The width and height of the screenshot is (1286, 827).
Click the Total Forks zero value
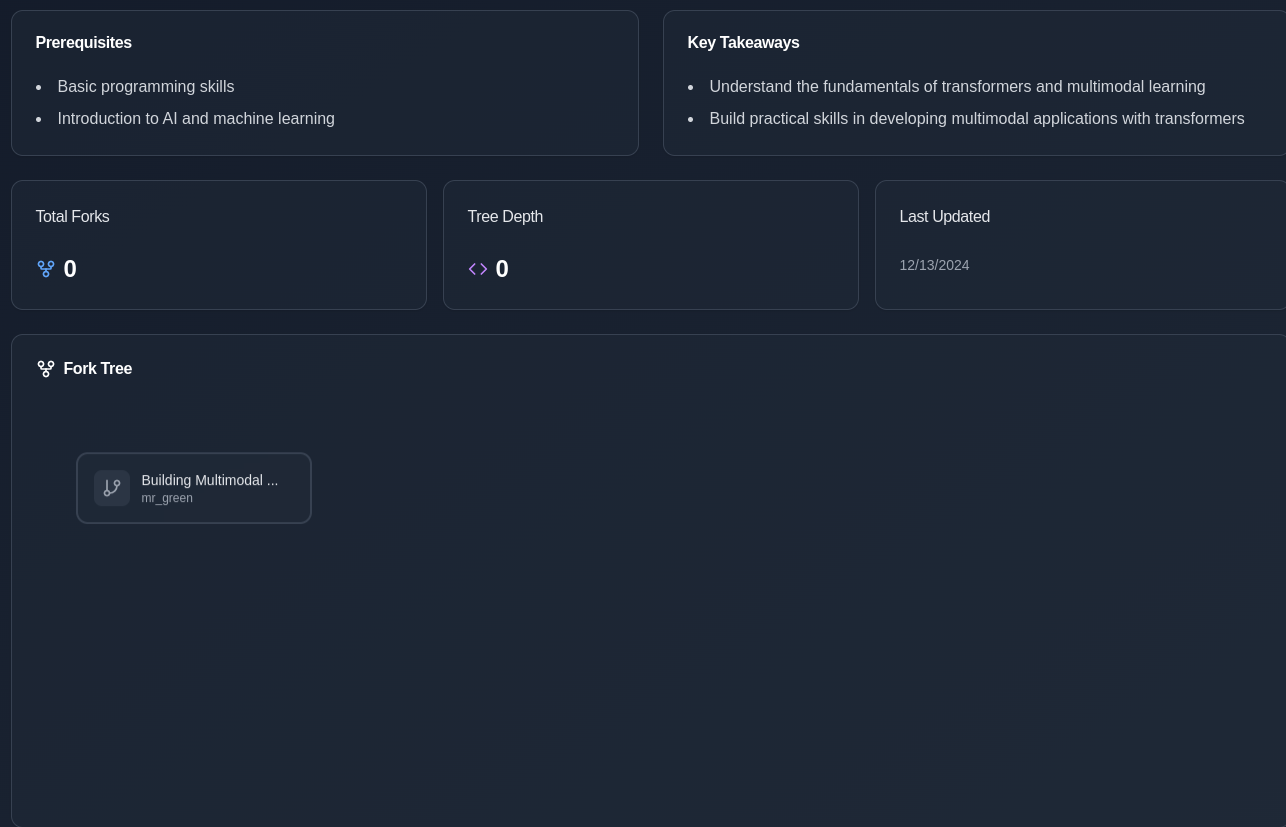(70, 269)
